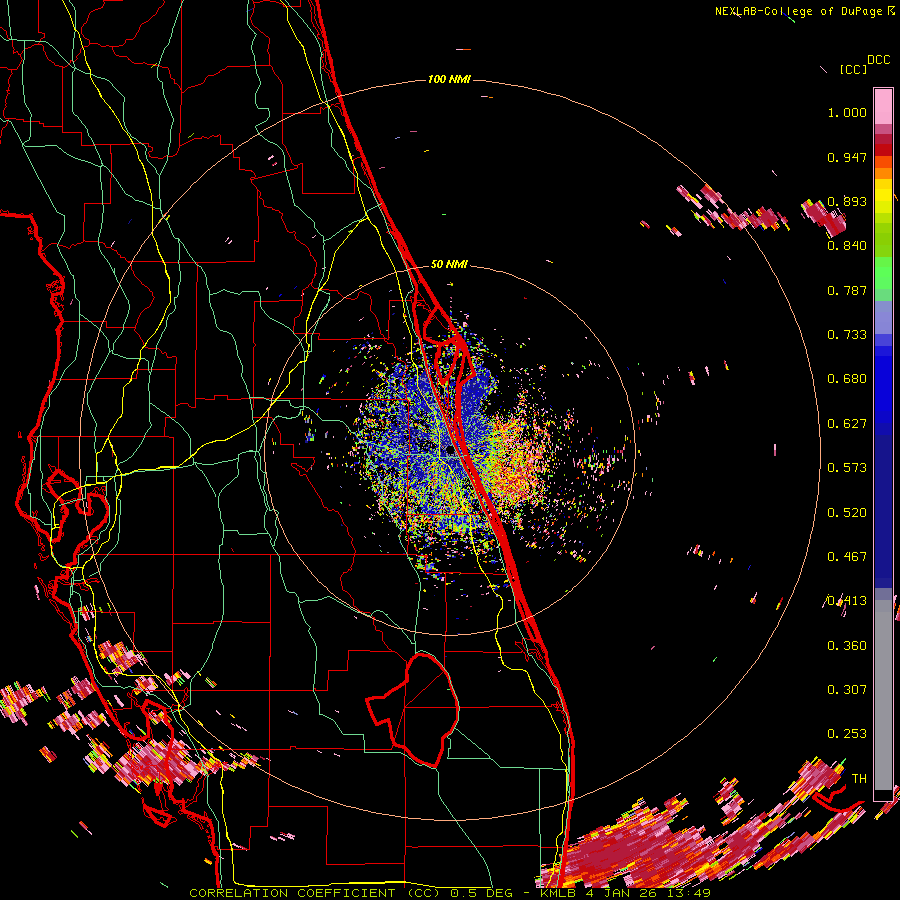The height and width of the screenshot is (900, 900).
Task: Select the 0.627 scale value
Action: tap(847, 424)
